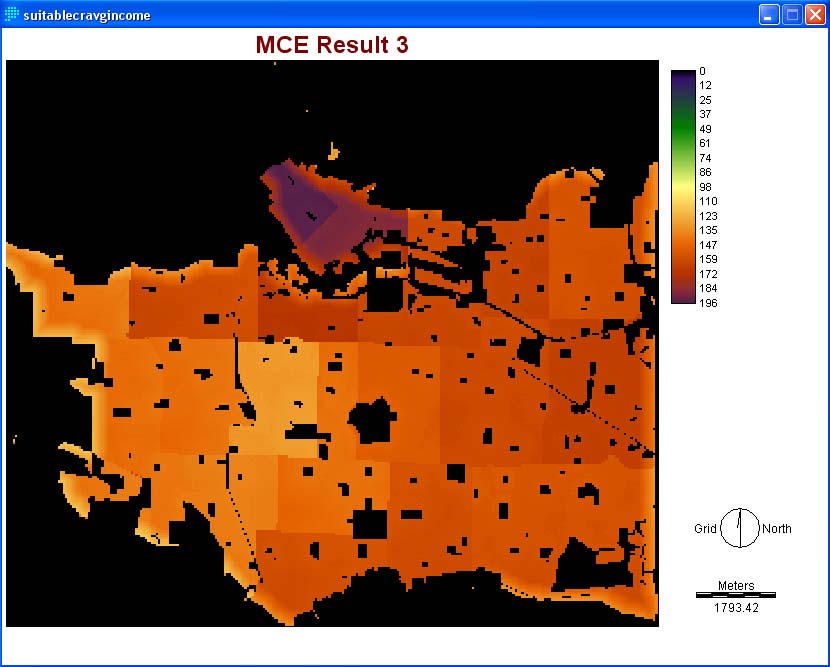830x667 pixels.
Task: Click the scale bar graphic
Action: (735, 595)
